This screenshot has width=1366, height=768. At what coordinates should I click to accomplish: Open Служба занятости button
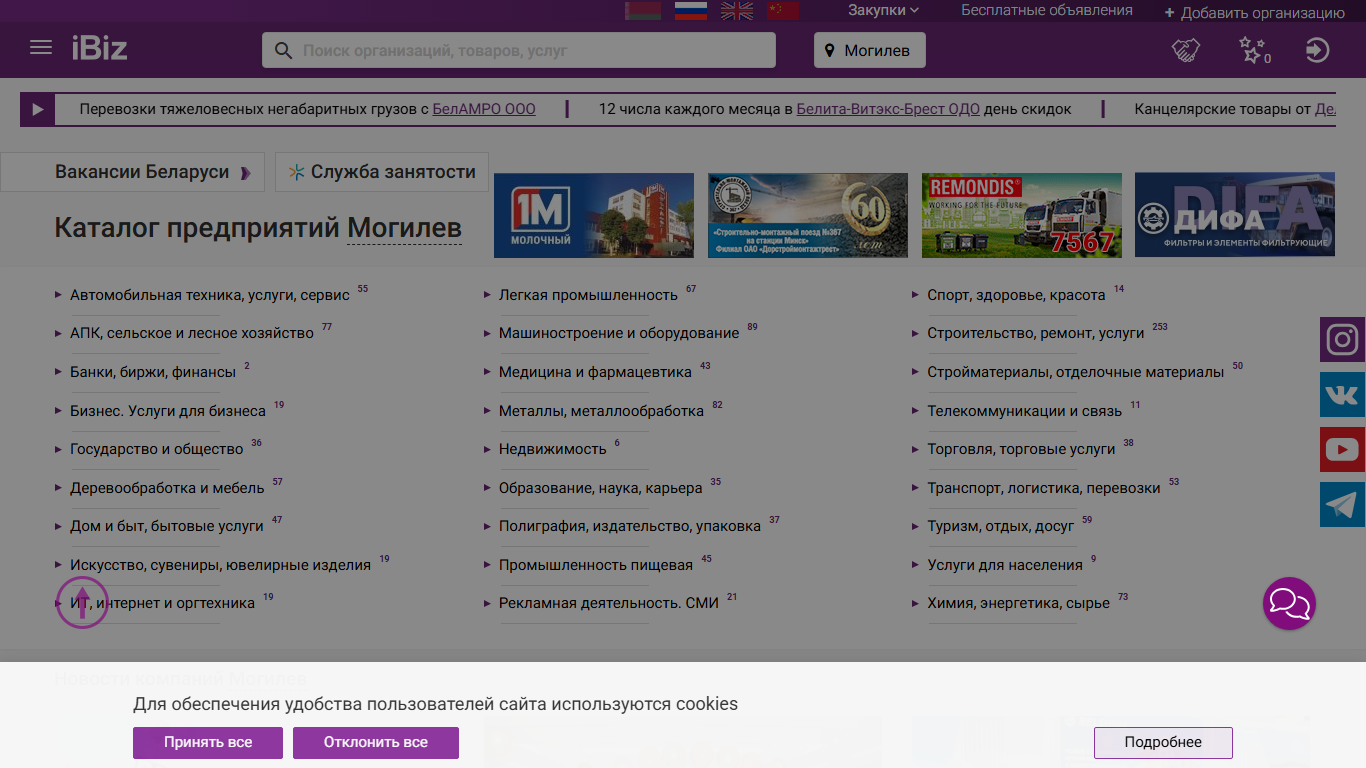pyautogui.click(x=382, y=172)
